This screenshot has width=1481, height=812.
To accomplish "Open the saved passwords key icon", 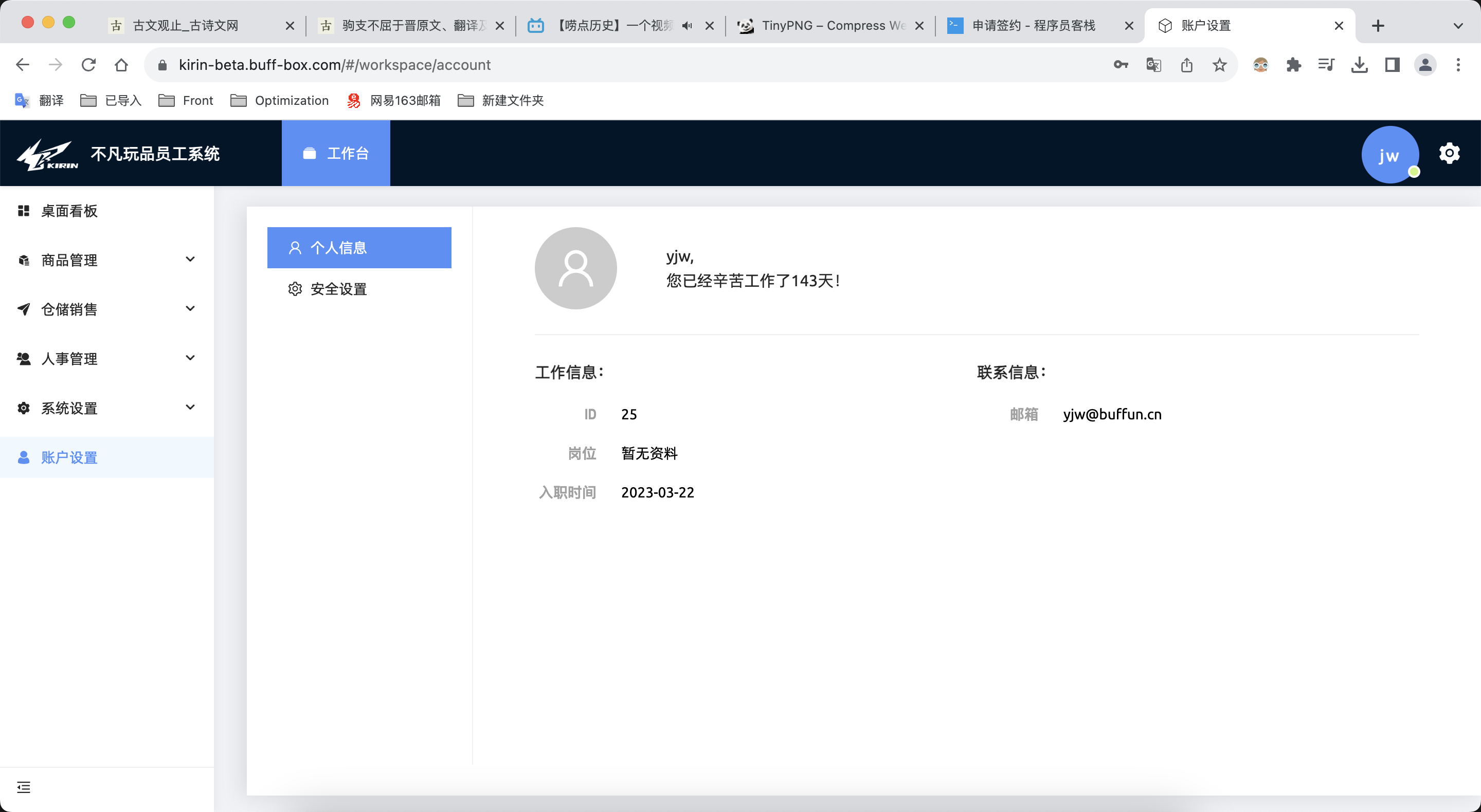I will click(x=1121, y=65).
